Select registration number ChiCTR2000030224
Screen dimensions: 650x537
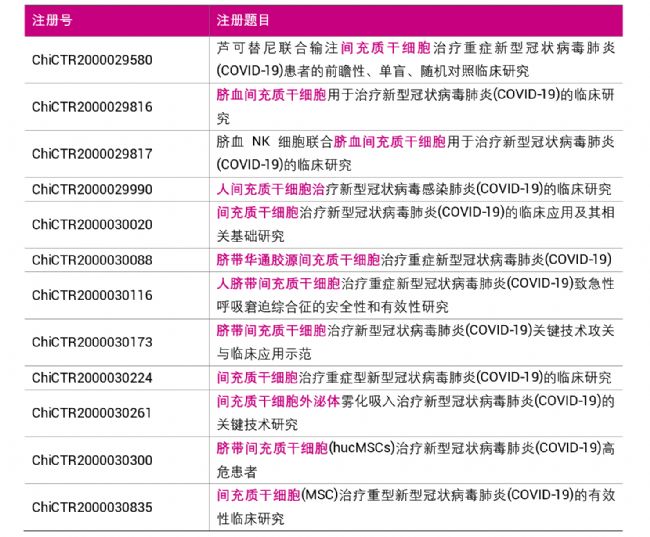click(x=92, y=378)
